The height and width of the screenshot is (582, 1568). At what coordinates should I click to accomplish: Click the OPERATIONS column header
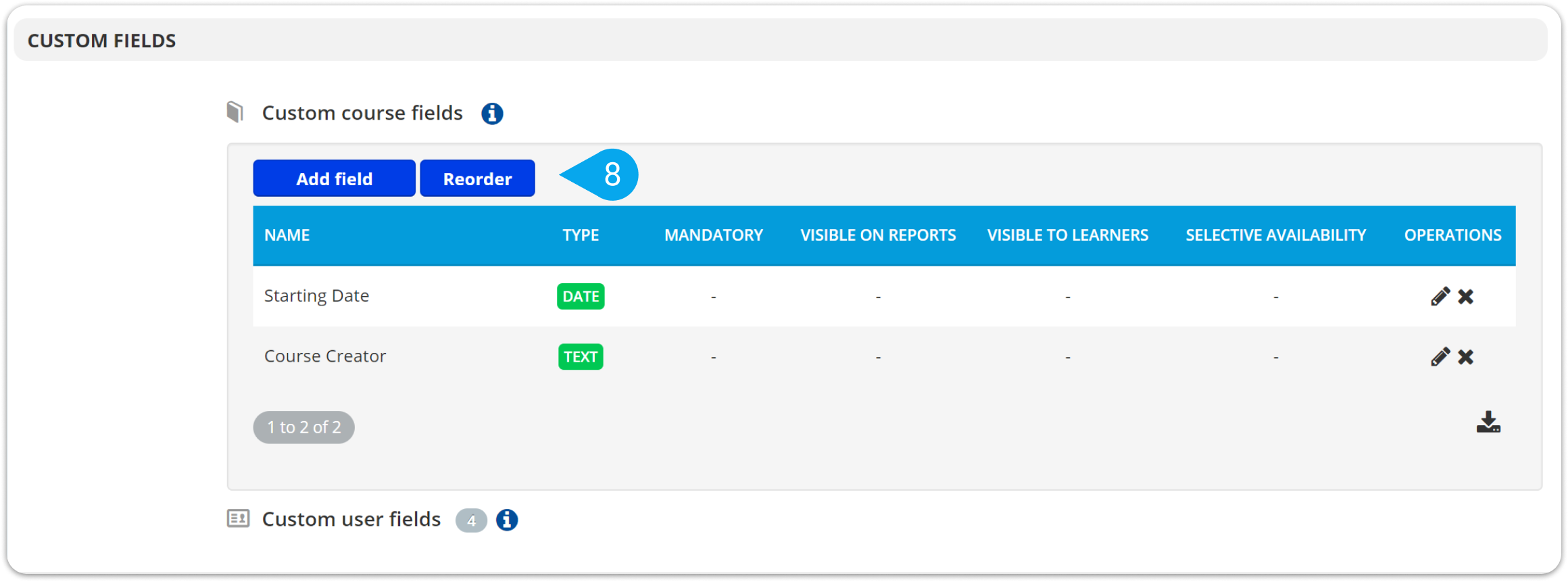click(x=1453, y=235)
